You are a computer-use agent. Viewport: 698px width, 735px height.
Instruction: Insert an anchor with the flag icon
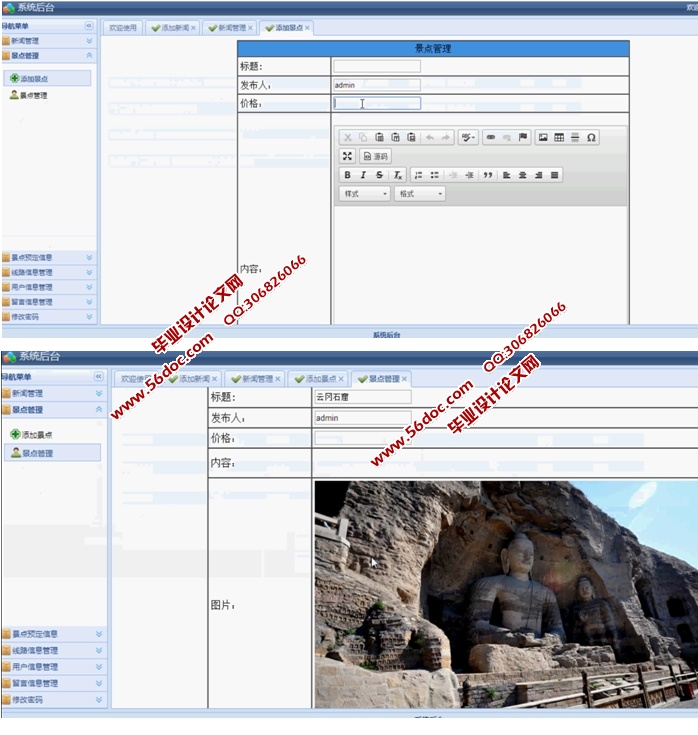point(523,137)
